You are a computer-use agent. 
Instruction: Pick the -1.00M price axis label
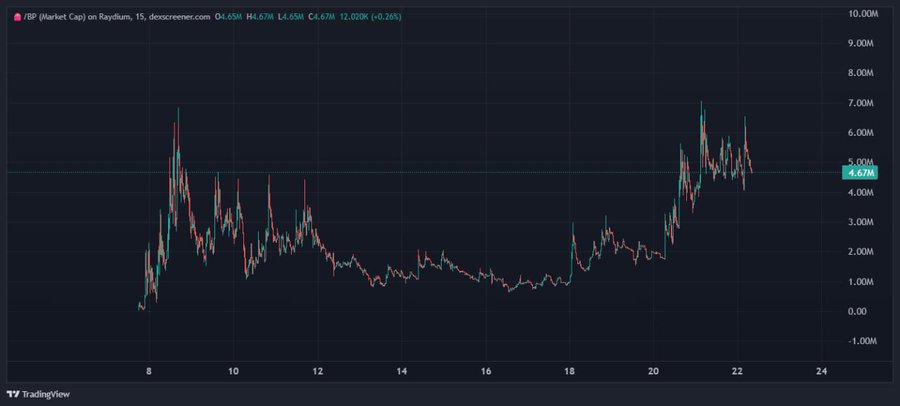(863, 341)
